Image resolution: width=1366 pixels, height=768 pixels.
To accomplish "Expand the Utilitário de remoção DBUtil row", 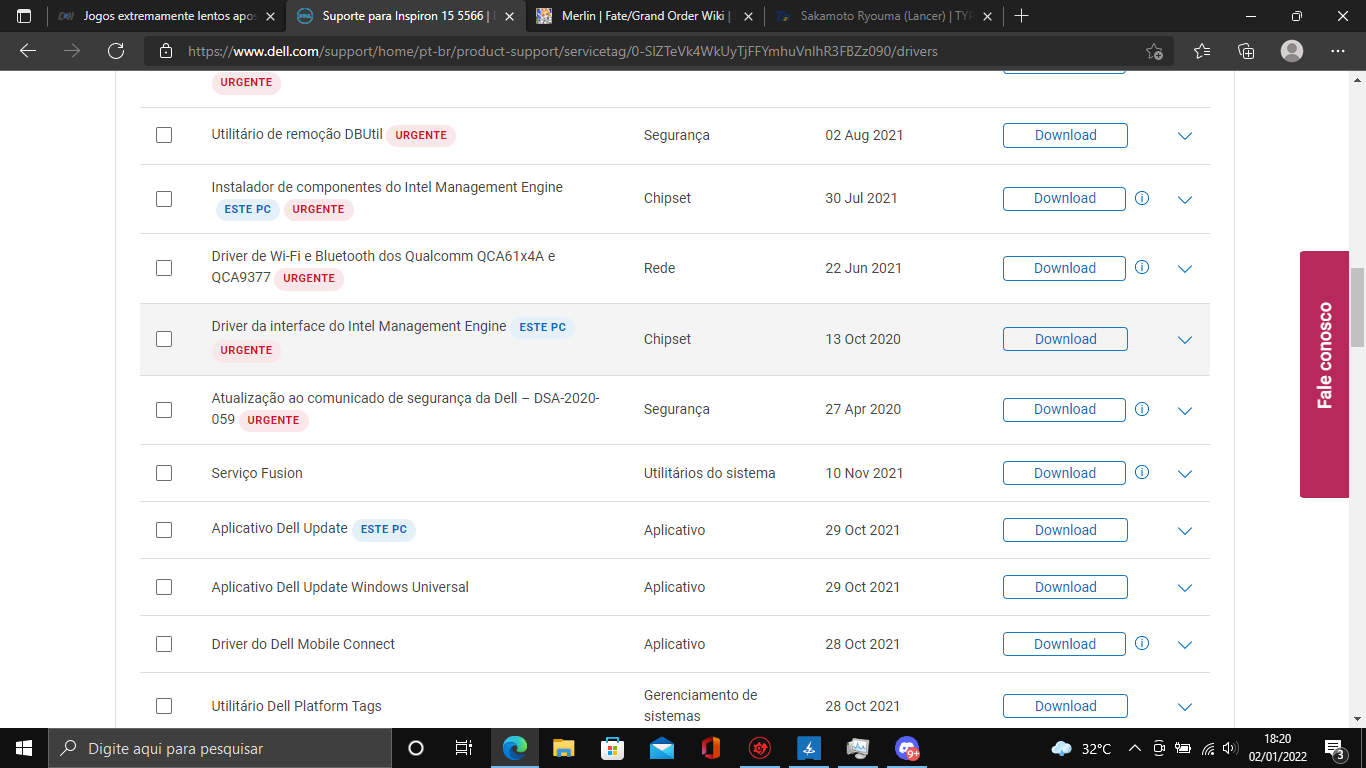I will [1185, 136].
